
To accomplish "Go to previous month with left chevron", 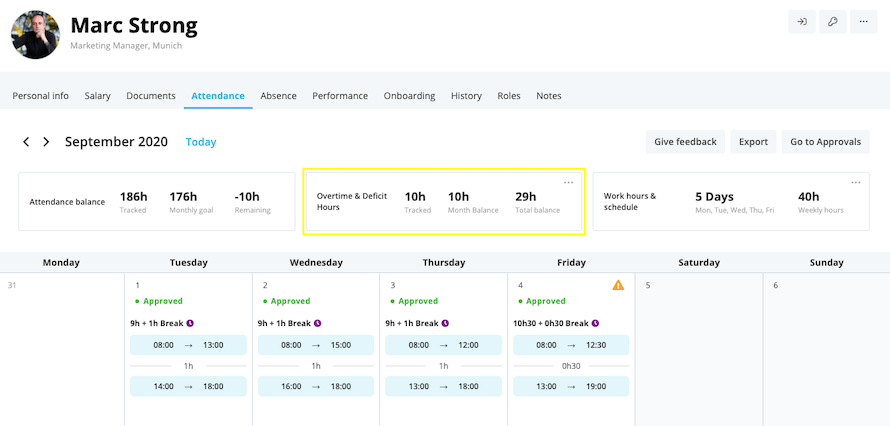I will pyautogui.click(x=27, y=142).
